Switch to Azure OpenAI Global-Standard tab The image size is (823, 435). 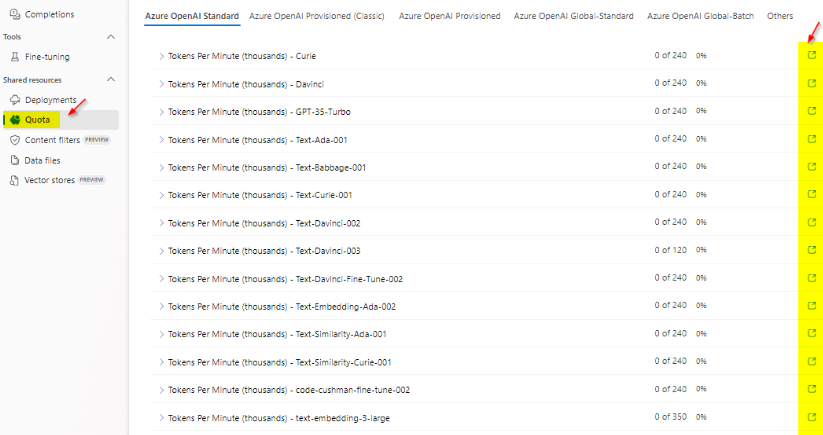coord(574,16)
